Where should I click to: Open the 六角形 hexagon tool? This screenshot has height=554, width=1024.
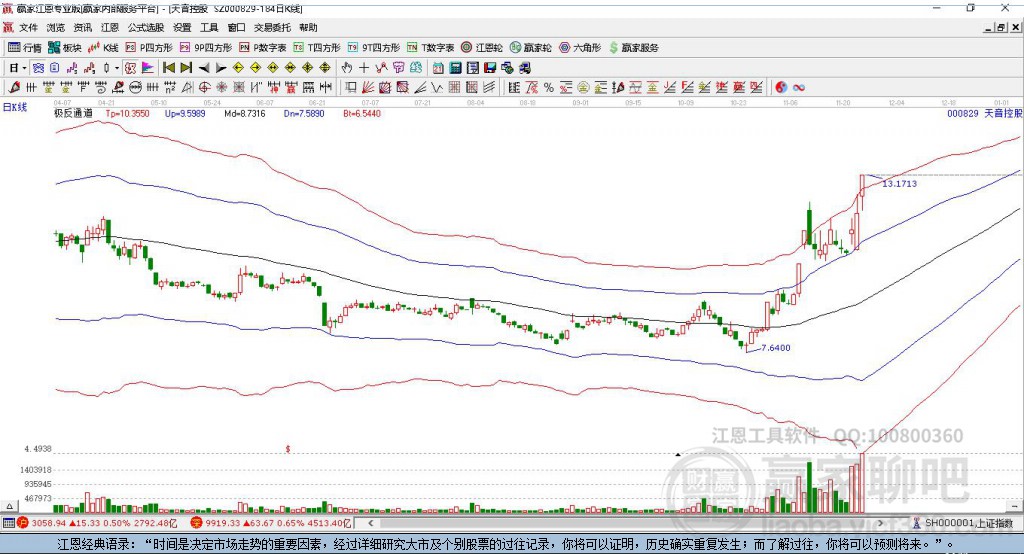[580, 48]
